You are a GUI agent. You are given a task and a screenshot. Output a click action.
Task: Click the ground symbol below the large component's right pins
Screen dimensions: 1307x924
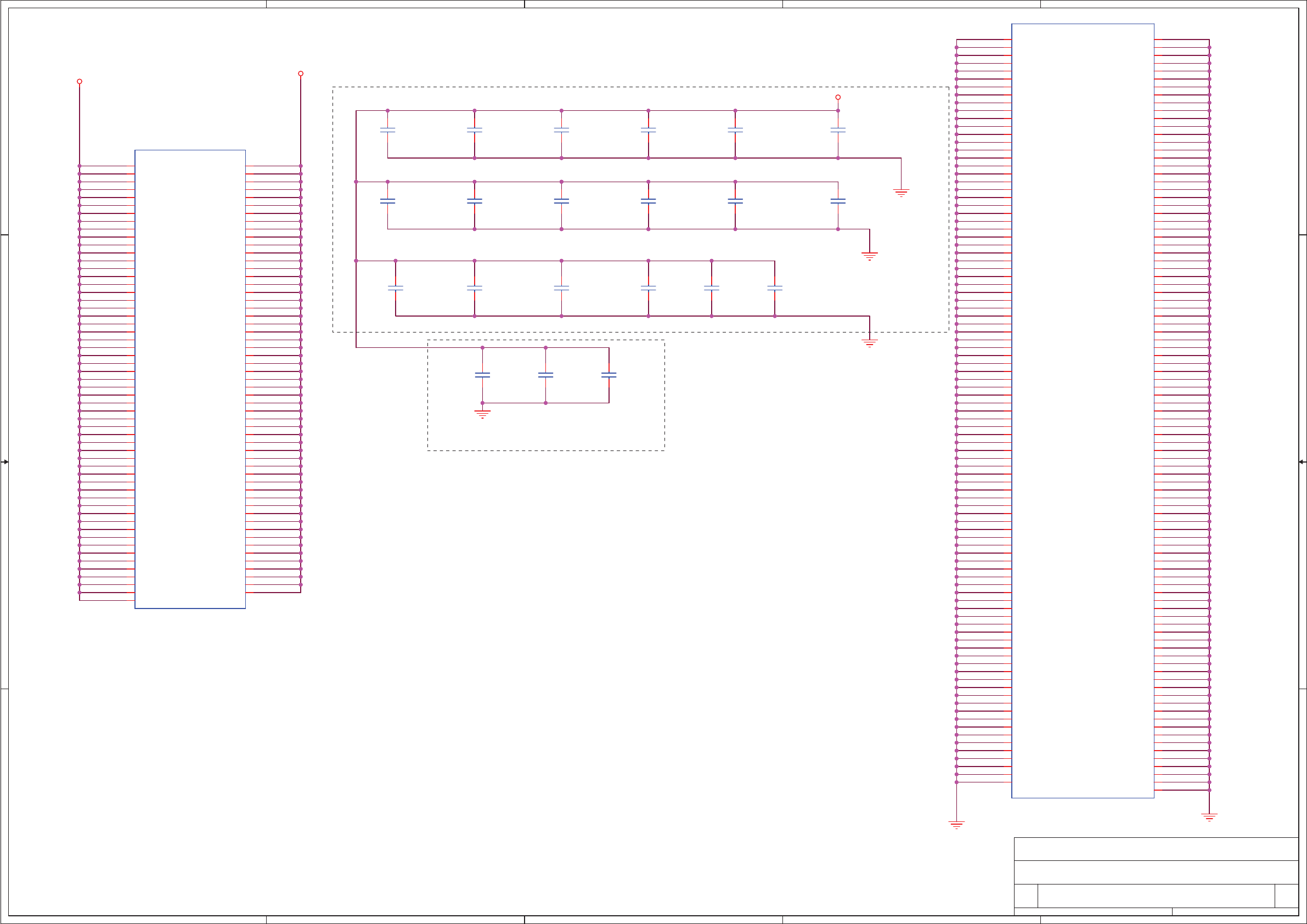[x=1209, y=816]
